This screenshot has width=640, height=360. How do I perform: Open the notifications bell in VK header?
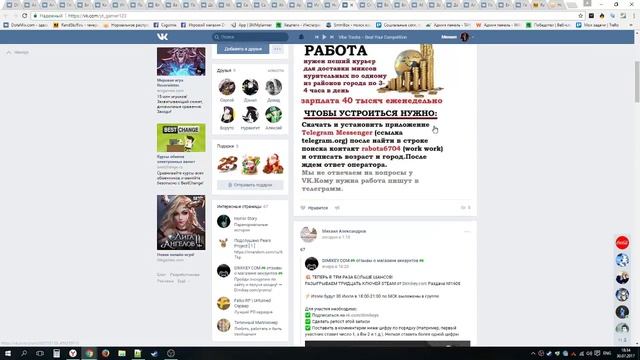click(x=301, y=37)
